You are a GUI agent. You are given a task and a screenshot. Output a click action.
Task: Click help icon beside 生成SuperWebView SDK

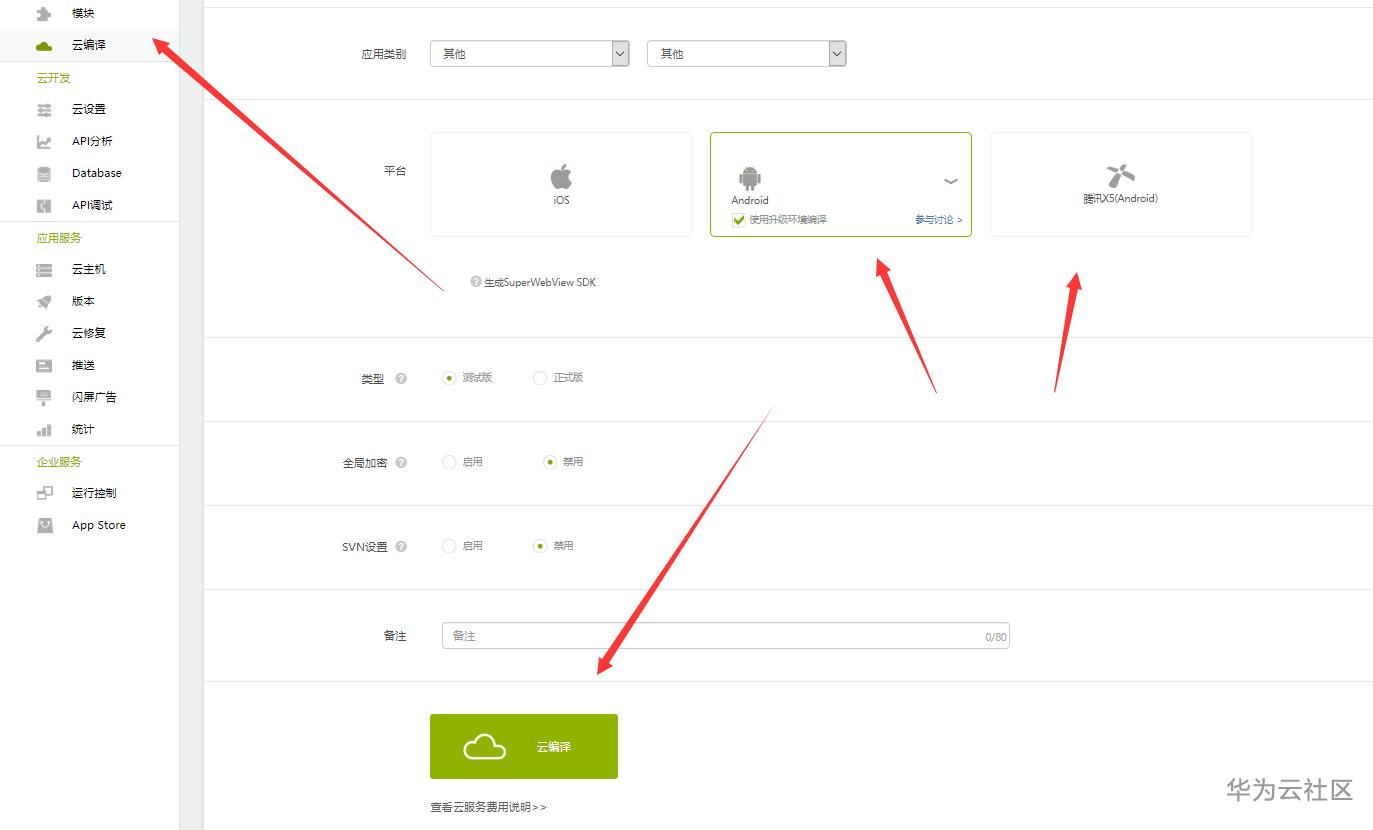click(476, 282)
